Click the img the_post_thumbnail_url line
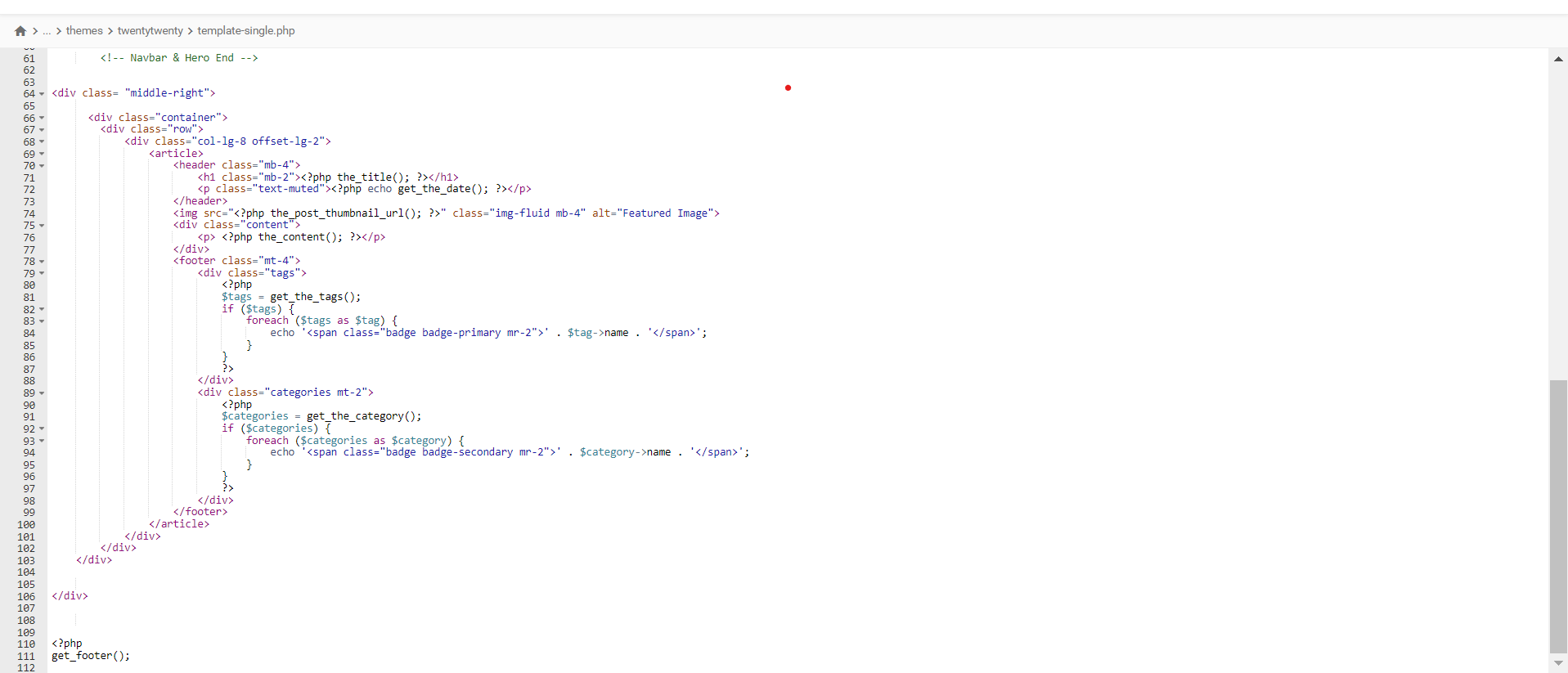This screenshot has height=673, width=1568. [x=447, y=213]
